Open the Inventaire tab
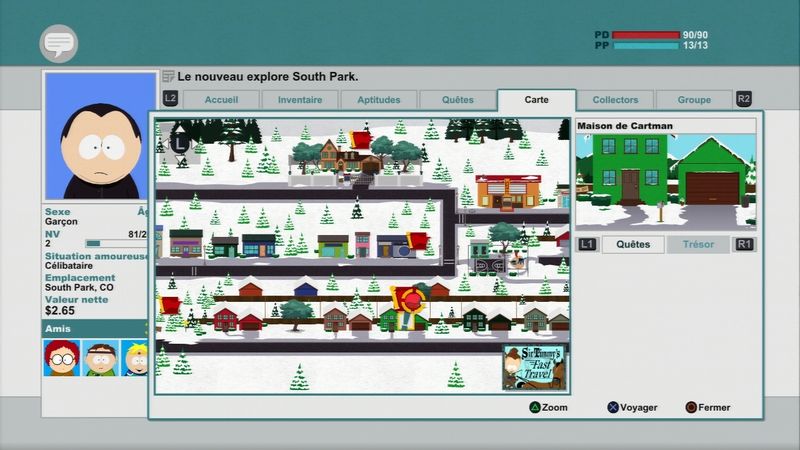The height and width of the screenshot is (450, 800). 300,100
